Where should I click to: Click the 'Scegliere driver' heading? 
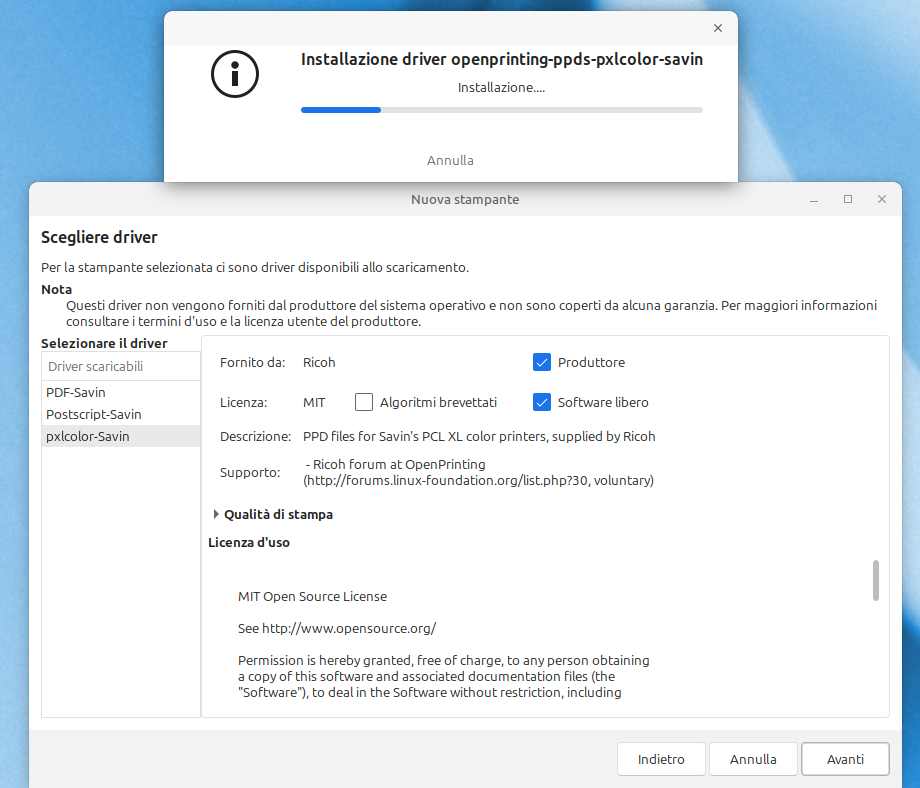click(x=99, y=237)
